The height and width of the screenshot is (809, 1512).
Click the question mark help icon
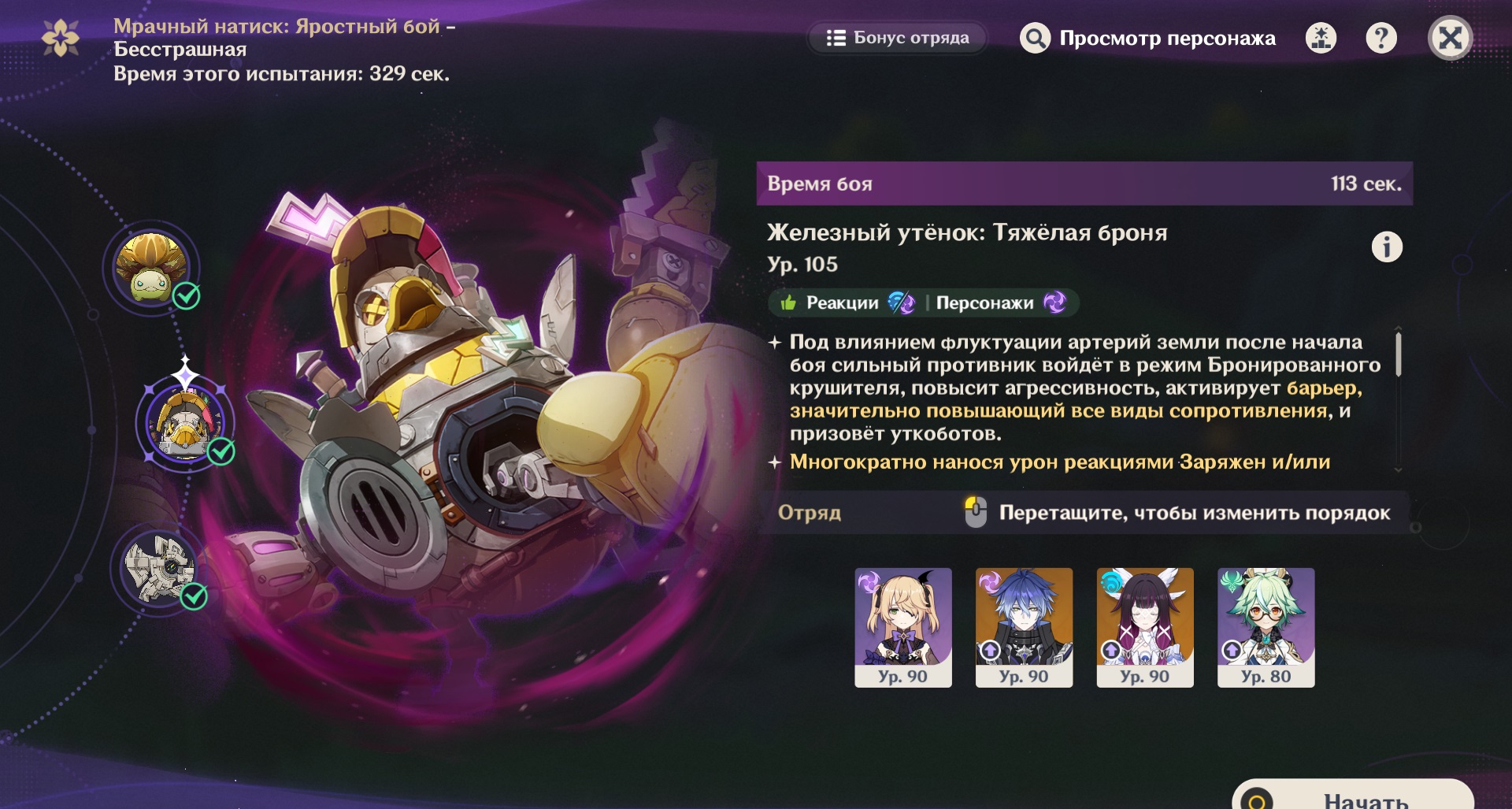(x=1380, y=38)
